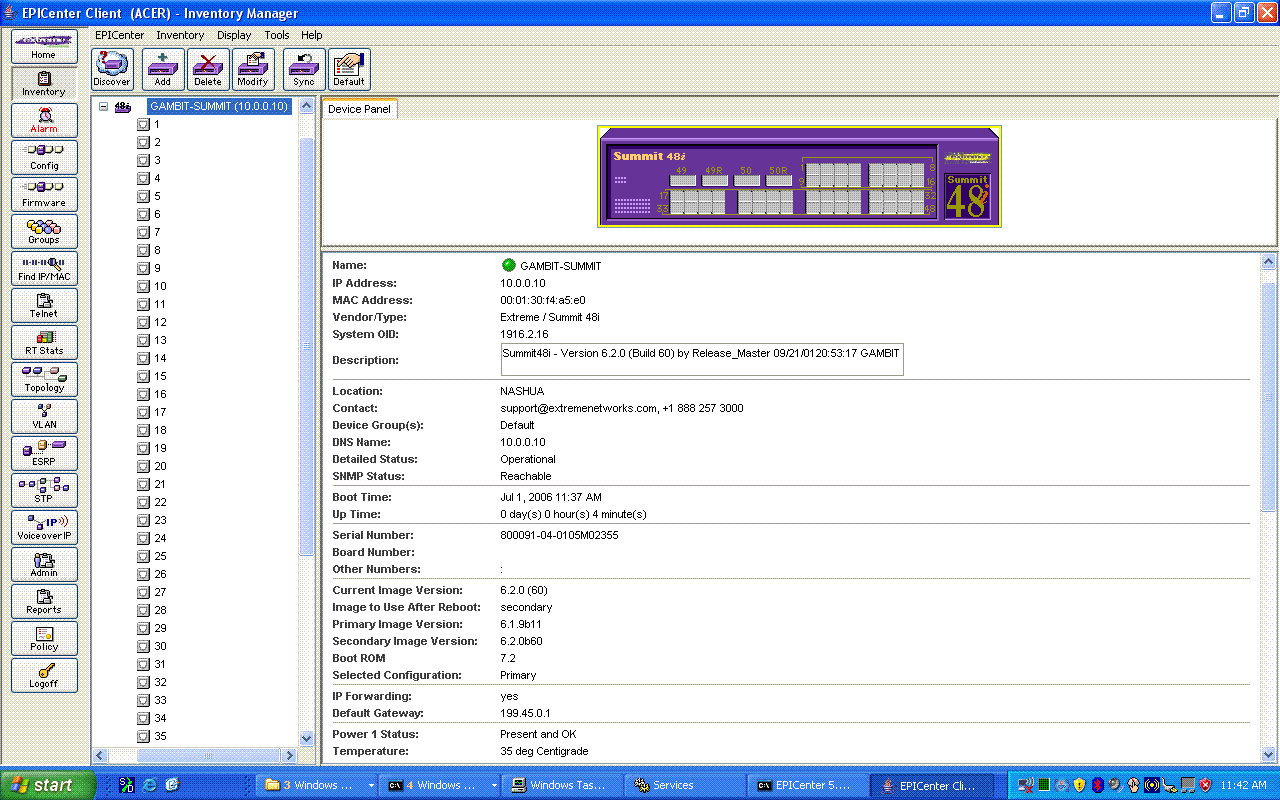
Task: Launch Find IP/MAC tool
Action: (44, 268)
